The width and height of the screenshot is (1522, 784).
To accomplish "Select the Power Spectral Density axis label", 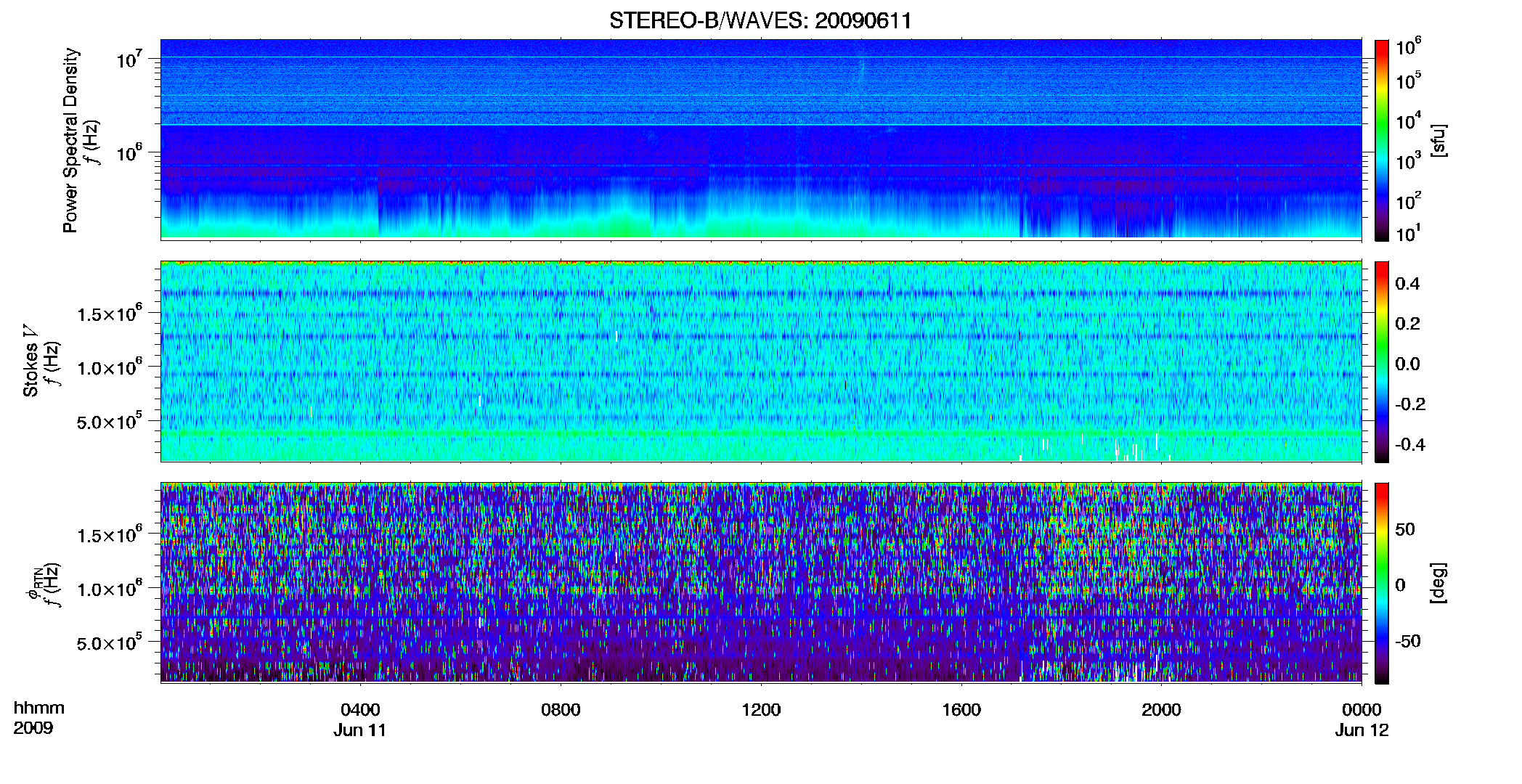I will point(70,140).
